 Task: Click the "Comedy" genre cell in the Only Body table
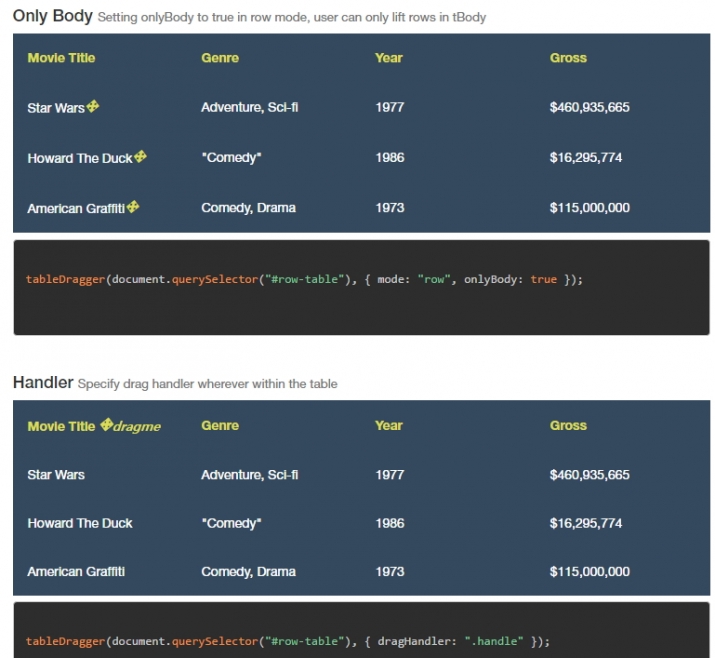pyautogui.click(x=231, y=157)
